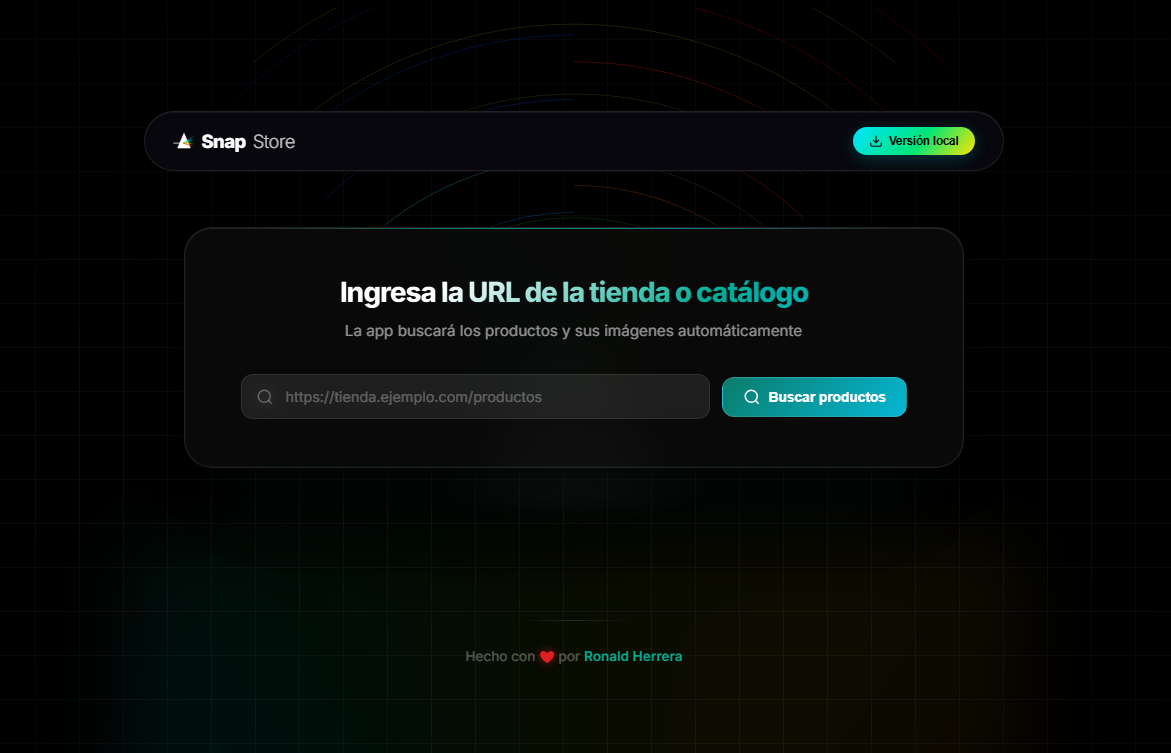Focus the store URL input field
Image resolution: width=1171 pixels, height=753 pixels.
[x=475, y=397]
